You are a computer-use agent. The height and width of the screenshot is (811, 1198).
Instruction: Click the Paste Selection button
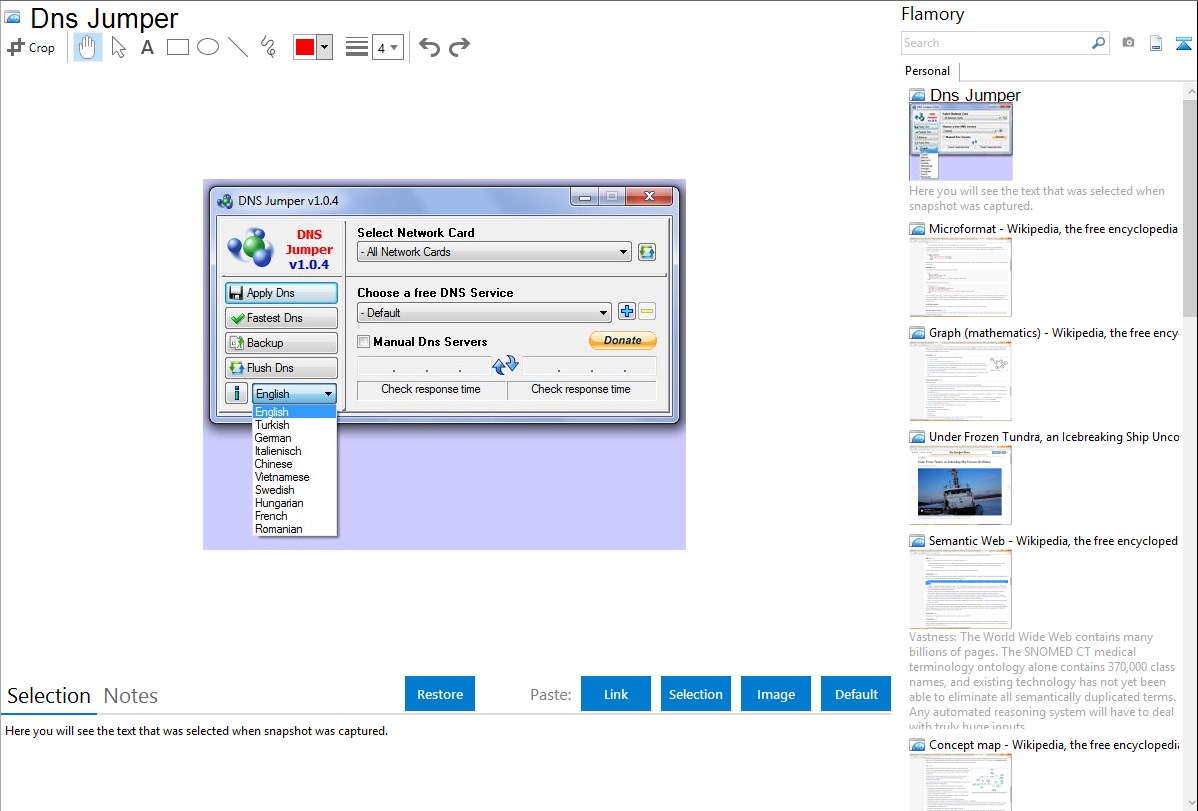click(696, 694)
